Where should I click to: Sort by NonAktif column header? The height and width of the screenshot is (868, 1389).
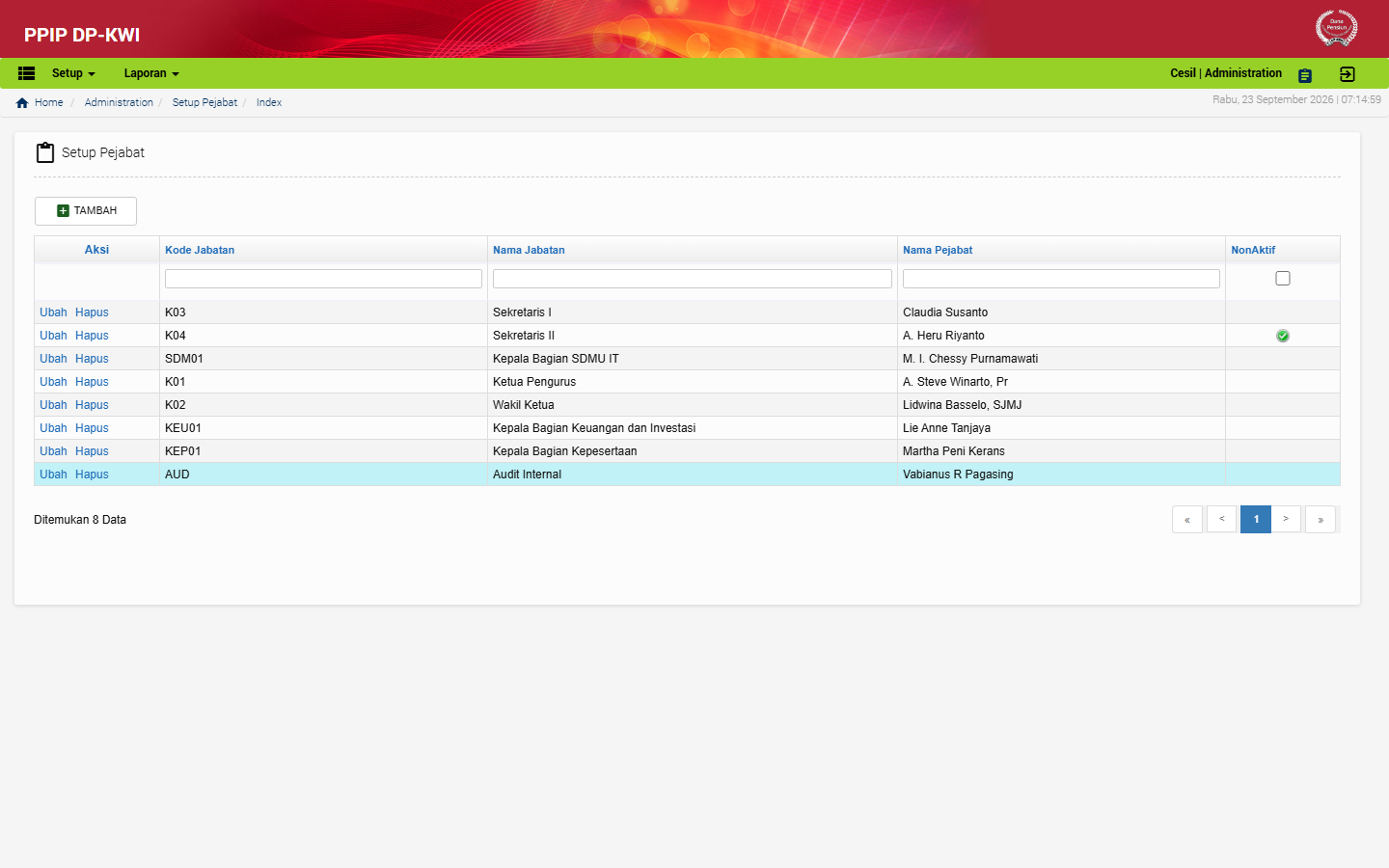click(x=1253, y=250)
